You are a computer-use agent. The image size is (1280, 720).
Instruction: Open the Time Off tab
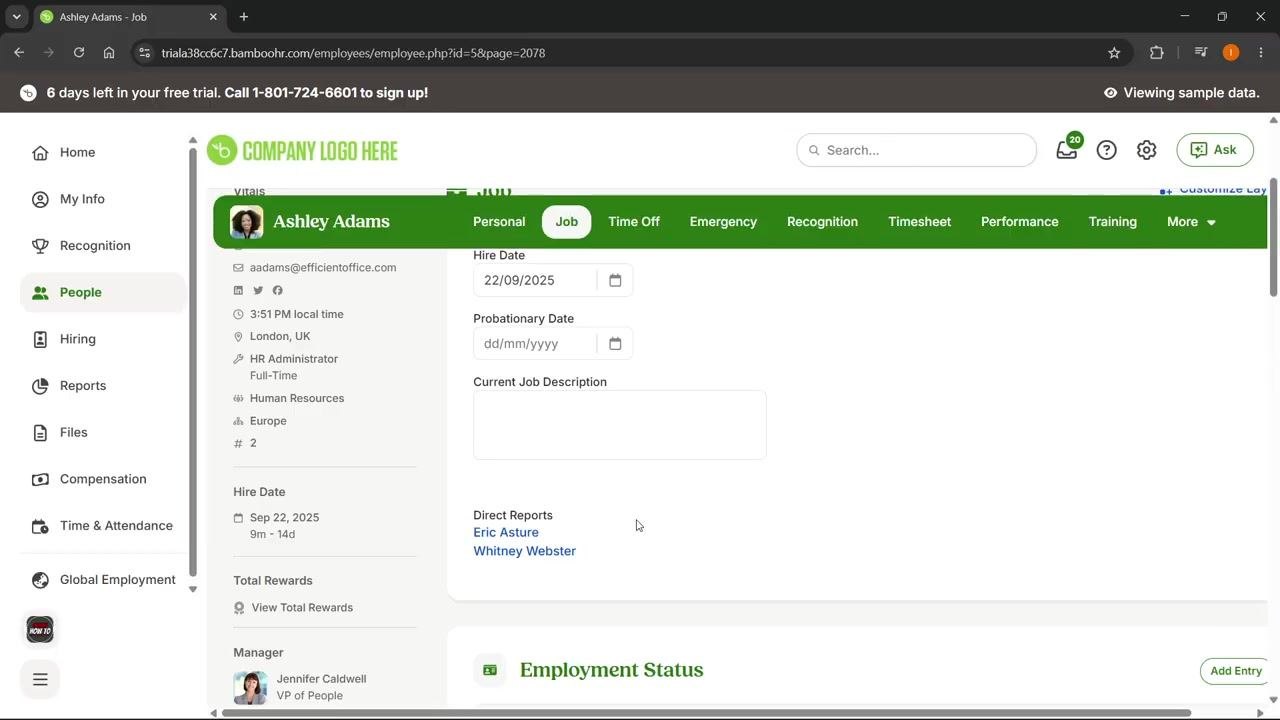634,222
